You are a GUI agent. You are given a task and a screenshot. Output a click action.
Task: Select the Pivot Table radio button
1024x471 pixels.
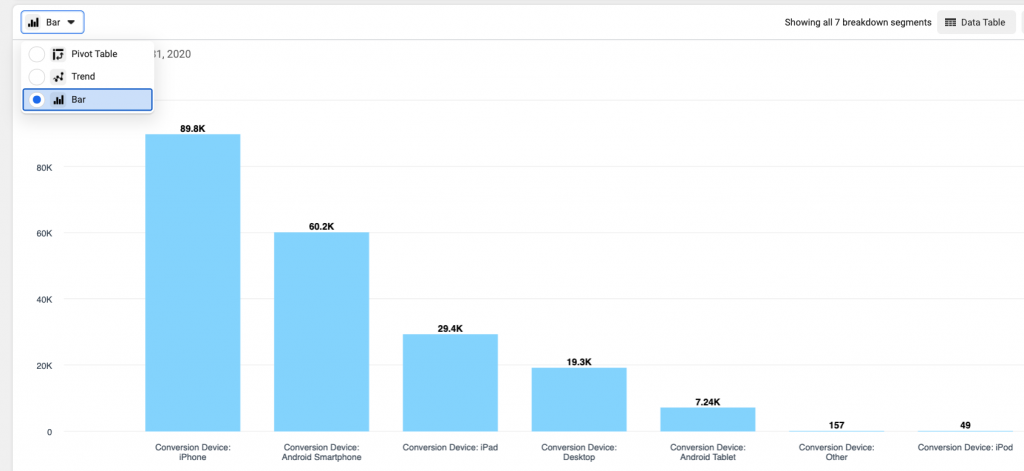pos(37,54)
